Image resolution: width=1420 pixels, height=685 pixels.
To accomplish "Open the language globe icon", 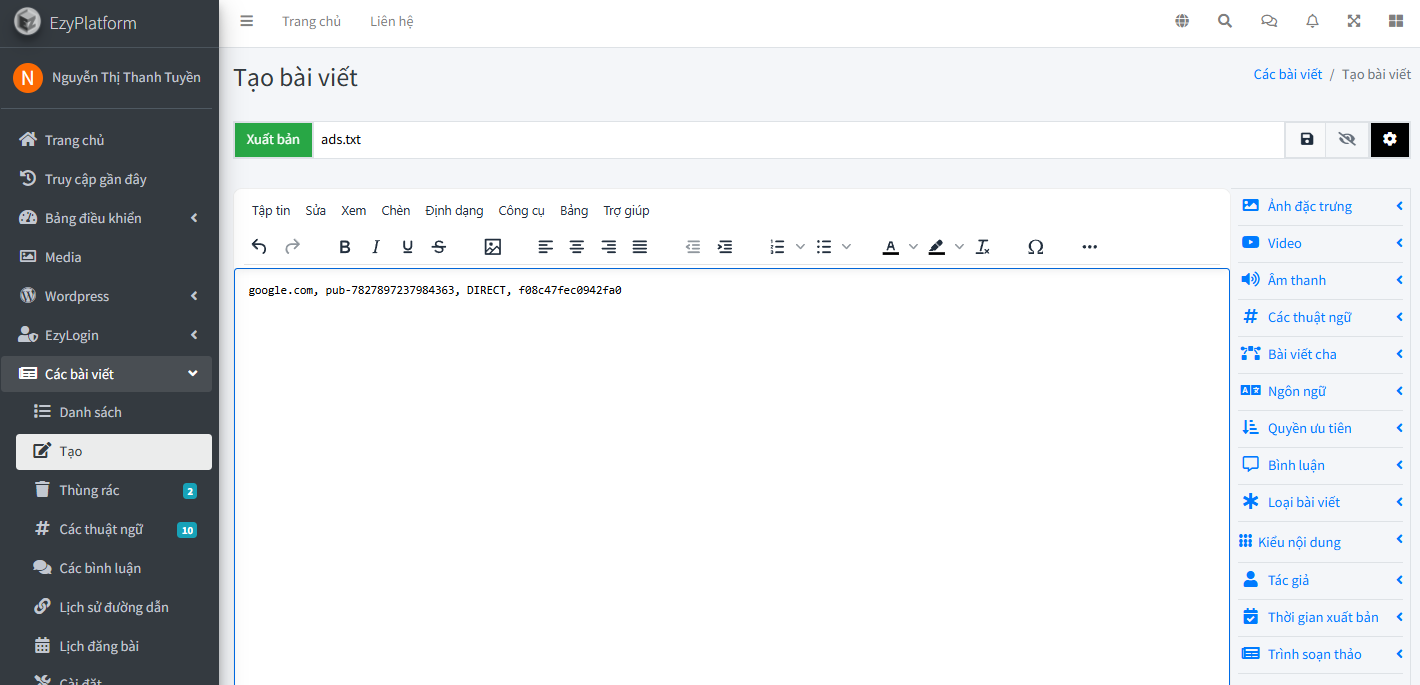I will 1182,21.
